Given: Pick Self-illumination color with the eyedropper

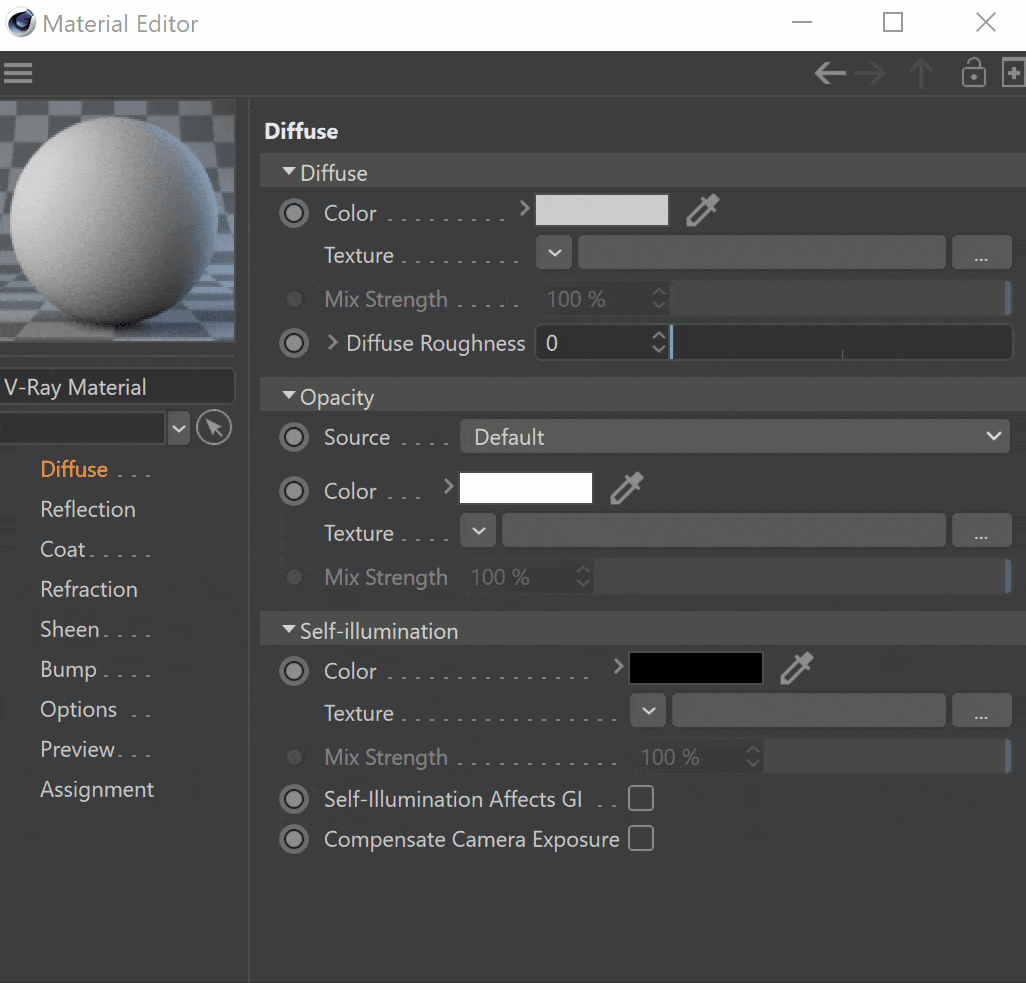Looking at the screenshot, I should 797,668.
